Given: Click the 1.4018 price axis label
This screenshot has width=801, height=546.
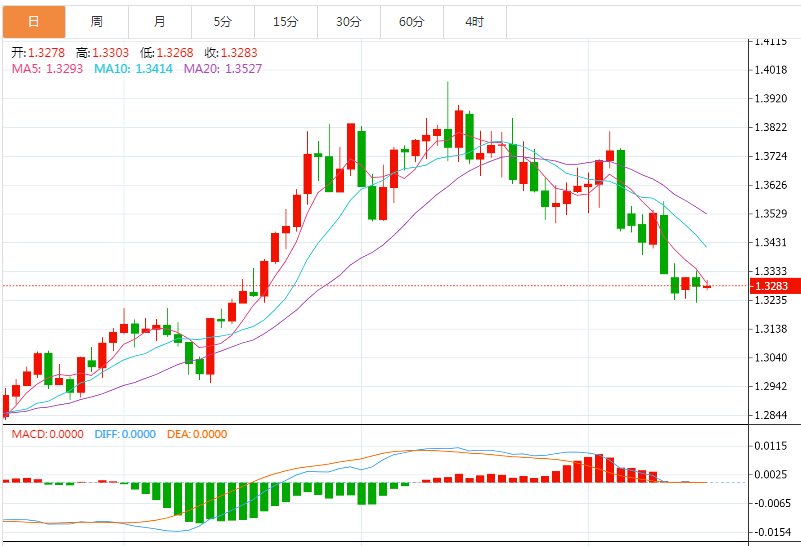Looking at the screenshot, I should 771,70.
